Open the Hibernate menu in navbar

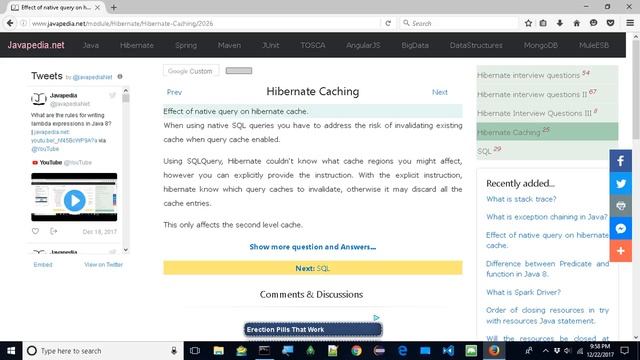click(x=137, y=45)
